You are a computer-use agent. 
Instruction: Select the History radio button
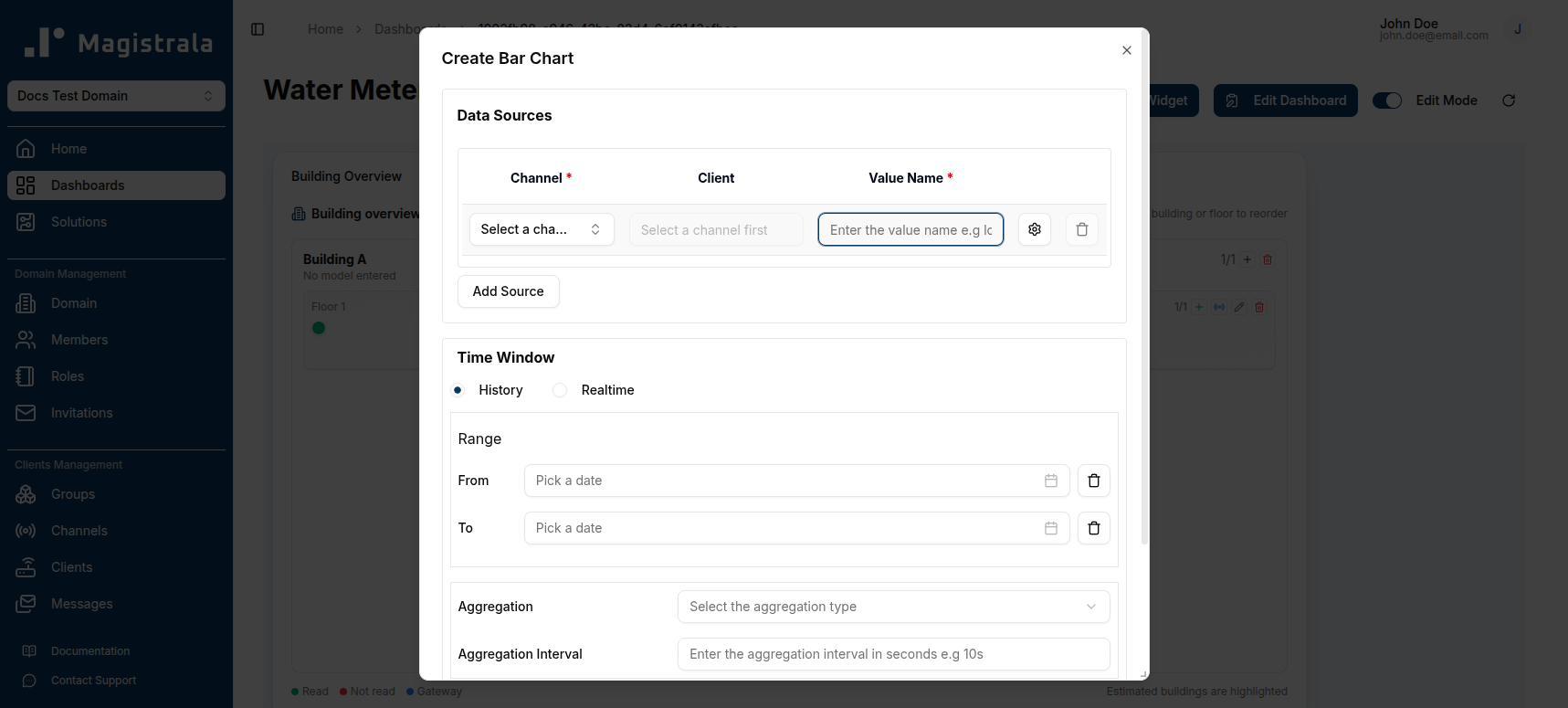tap(458, 390)
